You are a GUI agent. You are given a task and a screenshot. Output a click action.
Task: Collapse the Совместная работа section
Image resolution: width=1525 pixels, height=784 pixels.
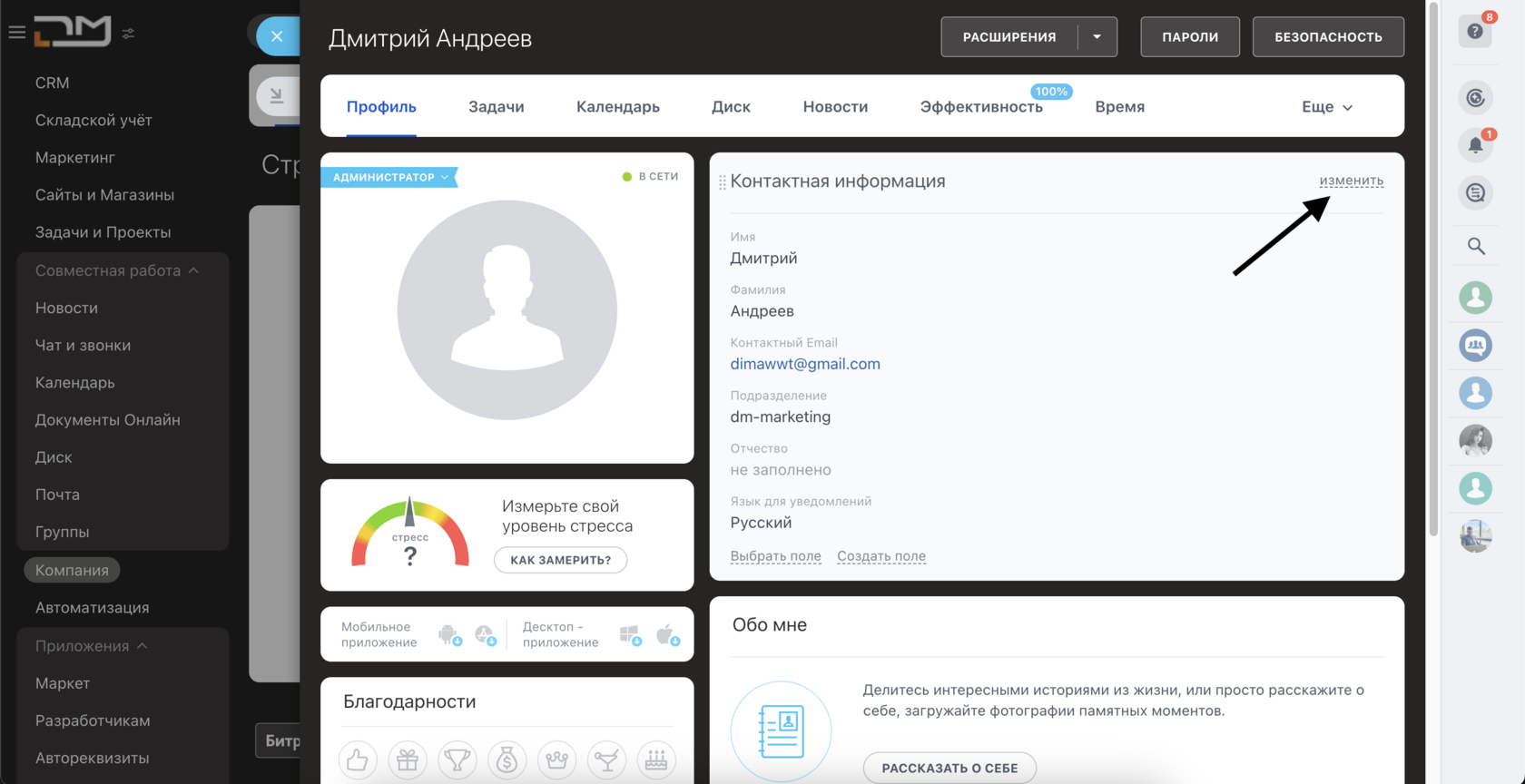pos(117,270)
